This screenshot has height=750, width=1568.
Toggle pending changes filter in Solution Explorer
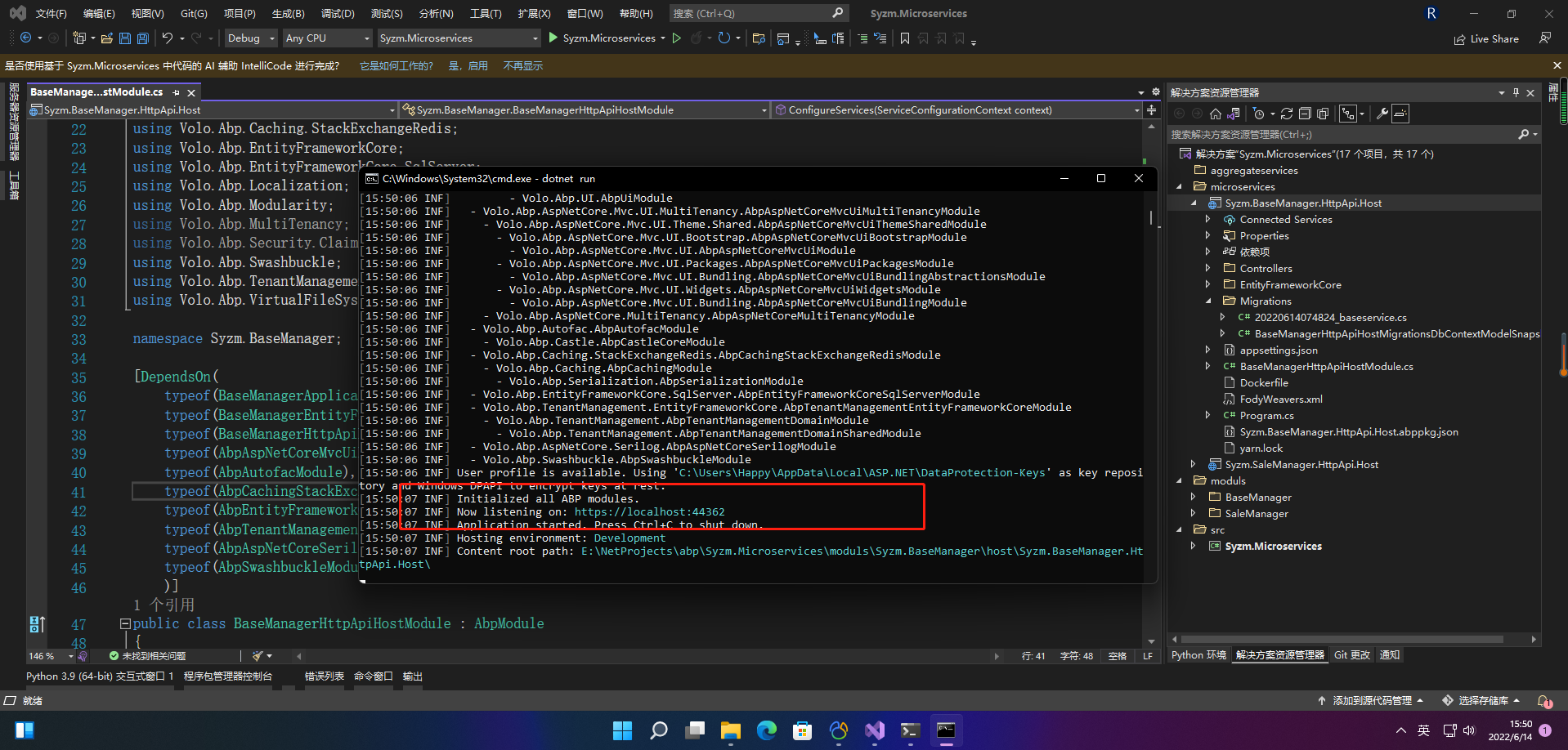[x=1259, y=114]
